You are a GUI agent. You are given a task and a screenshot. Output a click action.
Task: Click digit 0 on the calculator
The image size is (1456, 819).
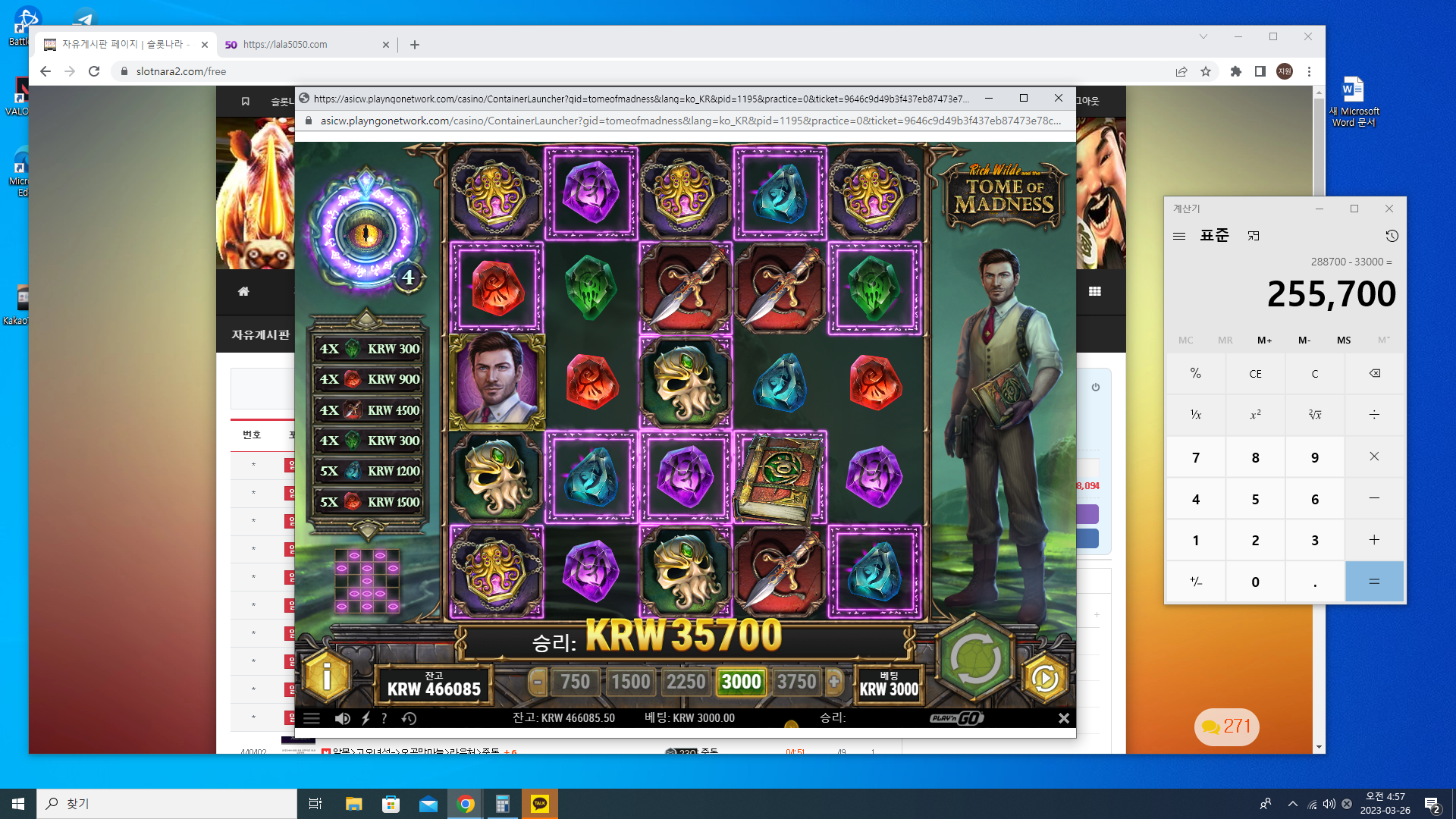1256,582
